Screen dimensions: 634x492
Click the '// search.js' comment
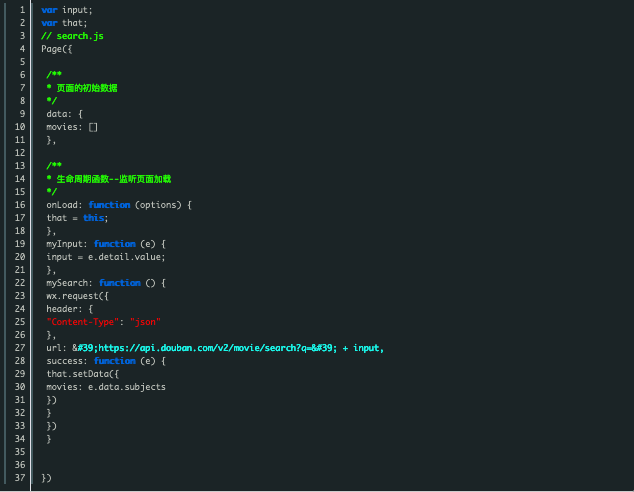coord(72,36)
